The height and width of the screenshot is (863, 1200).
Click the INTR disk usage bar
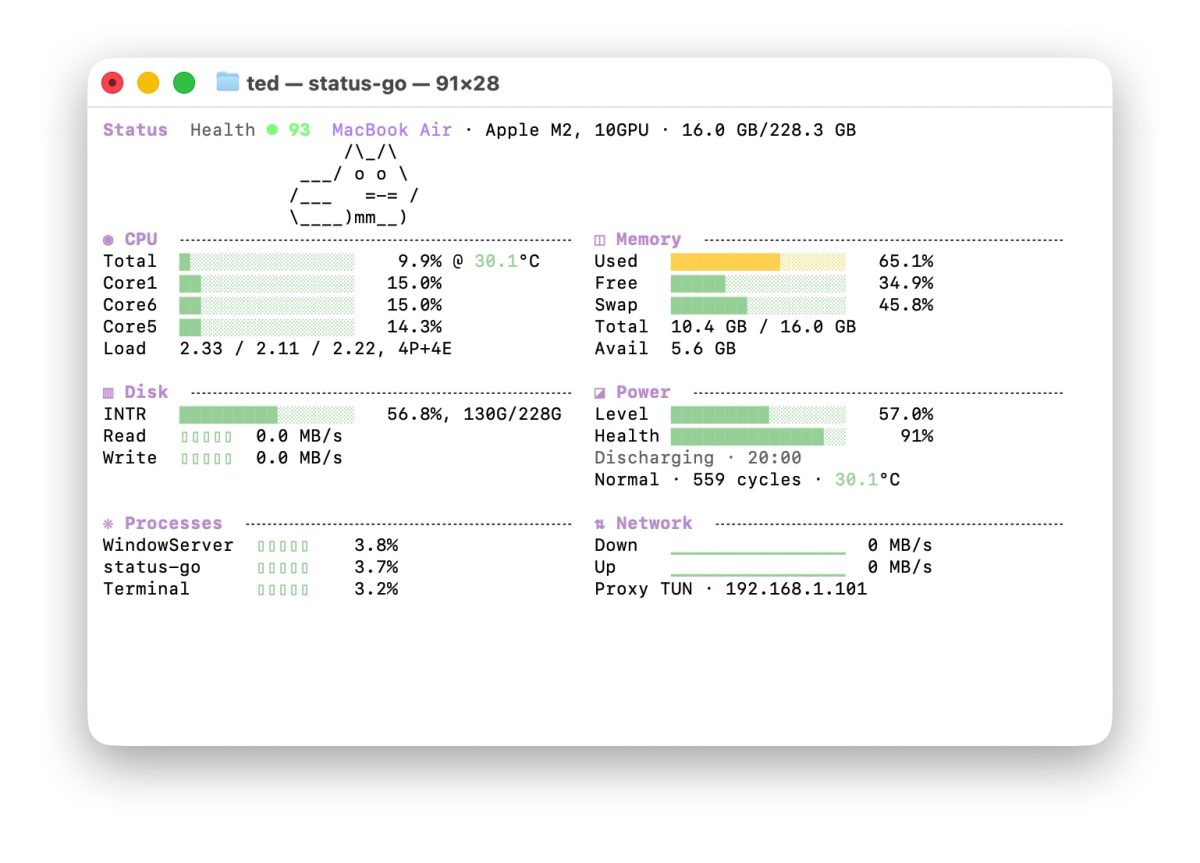[x=267, y=414]
